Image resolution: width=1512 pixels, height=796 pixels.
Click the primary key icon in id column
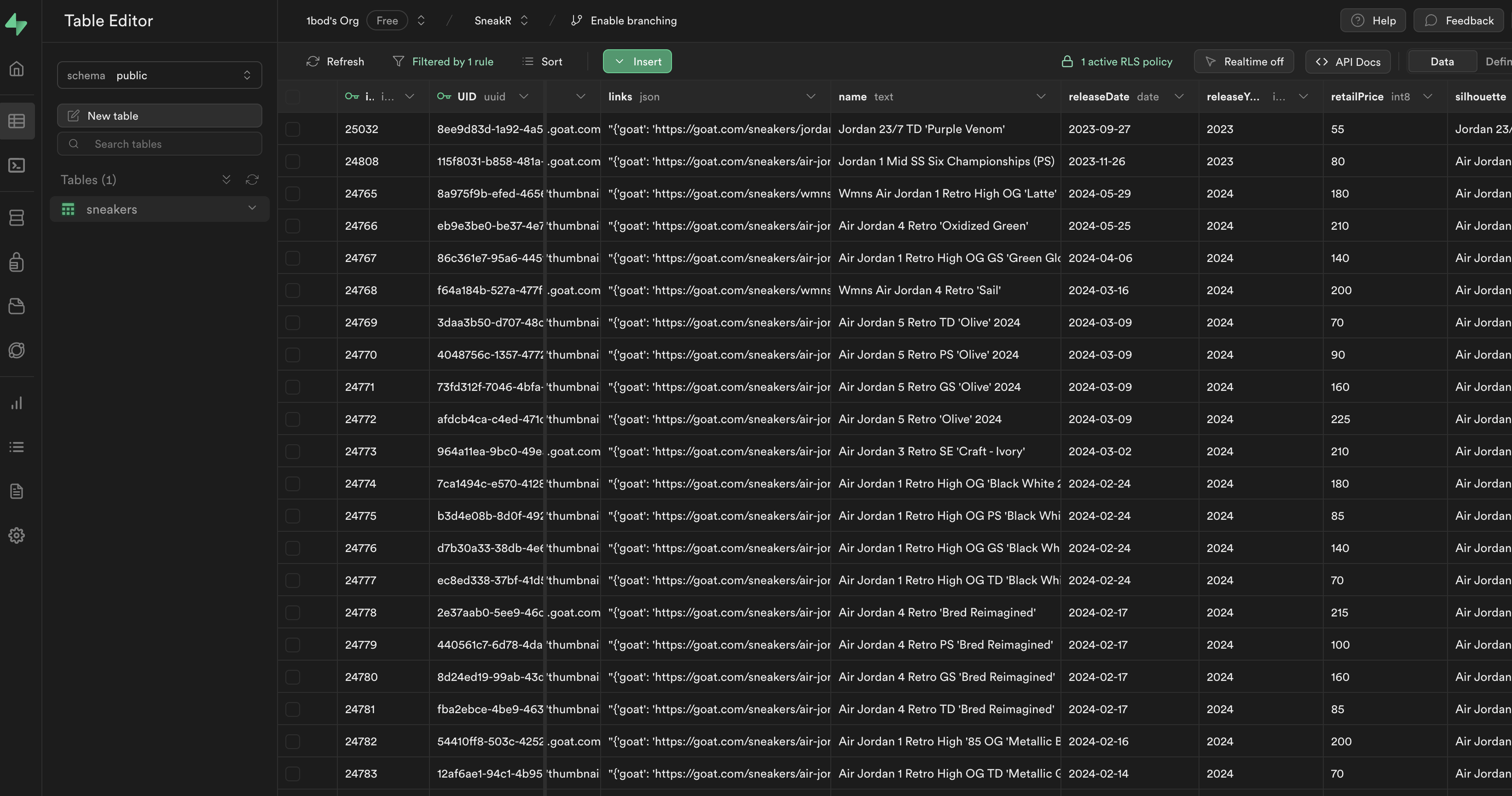click(352, 96)
